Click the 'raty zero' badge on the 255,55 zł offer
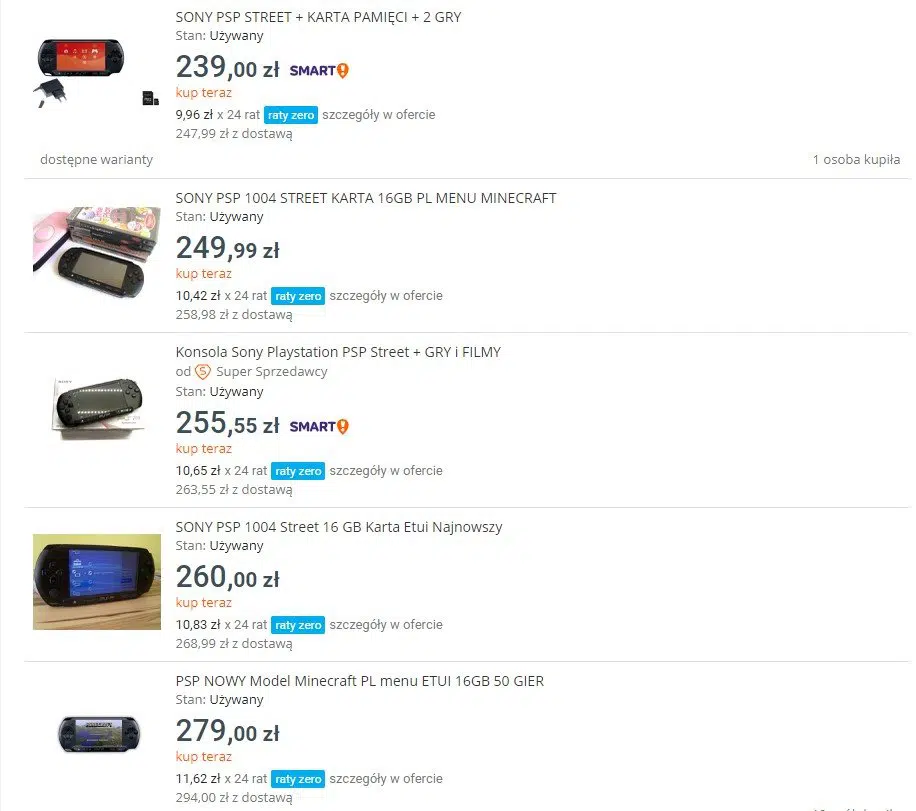Viewport: 916px width, 811px height. coord(298,471)
